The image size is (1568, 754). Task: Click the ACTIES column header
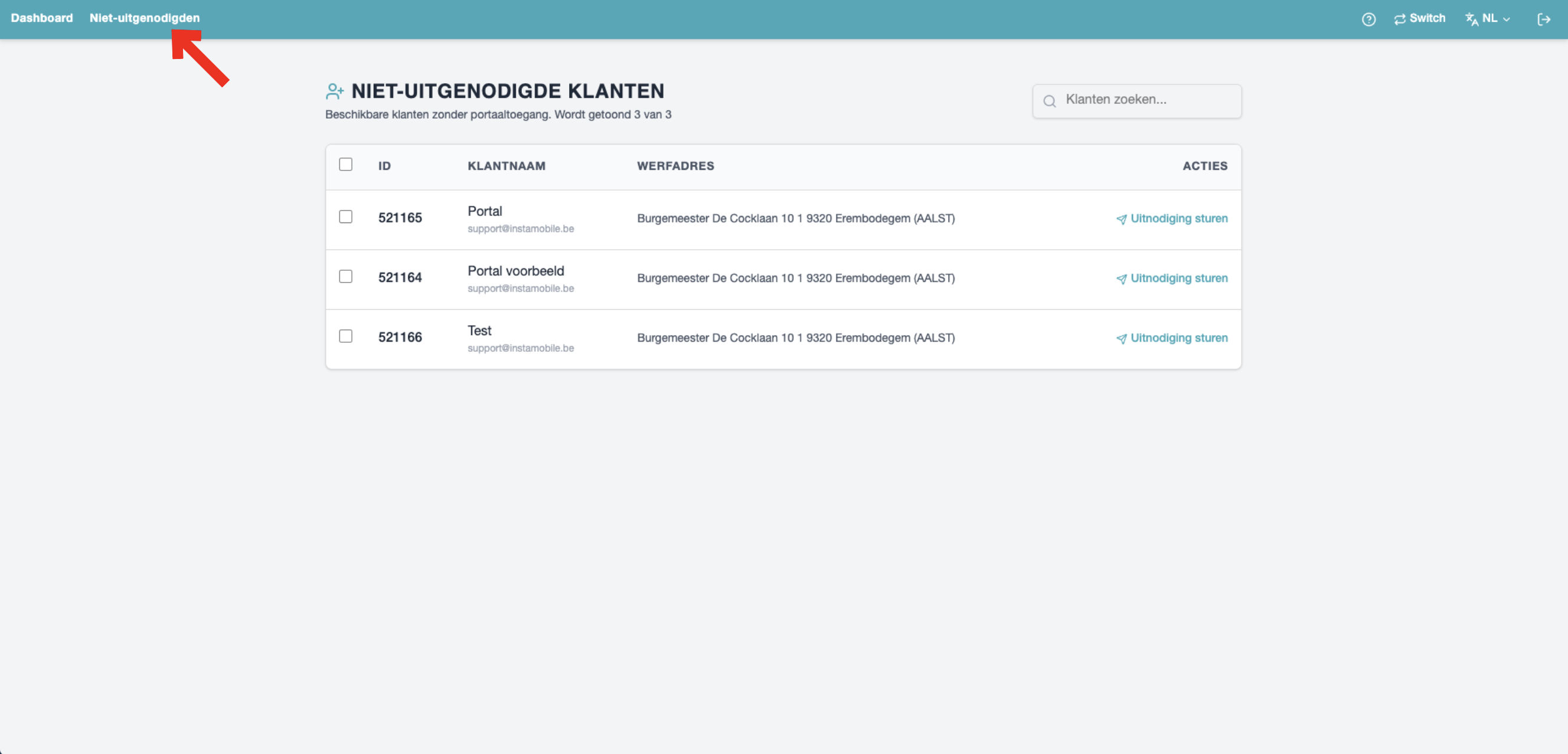(1205, 166)
